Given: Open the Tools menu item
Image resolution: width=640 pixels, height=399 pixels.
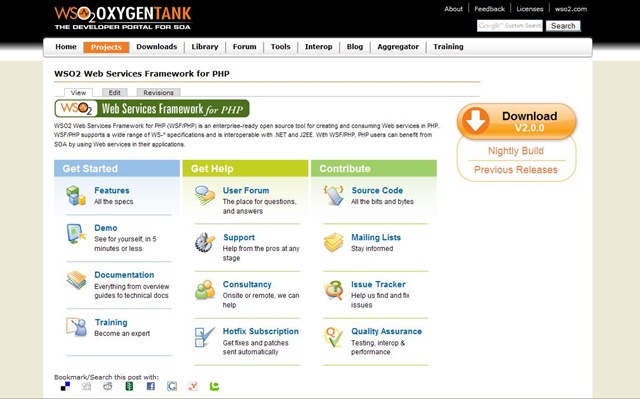Looking at the screenshot, I should [x=280, y=47].
